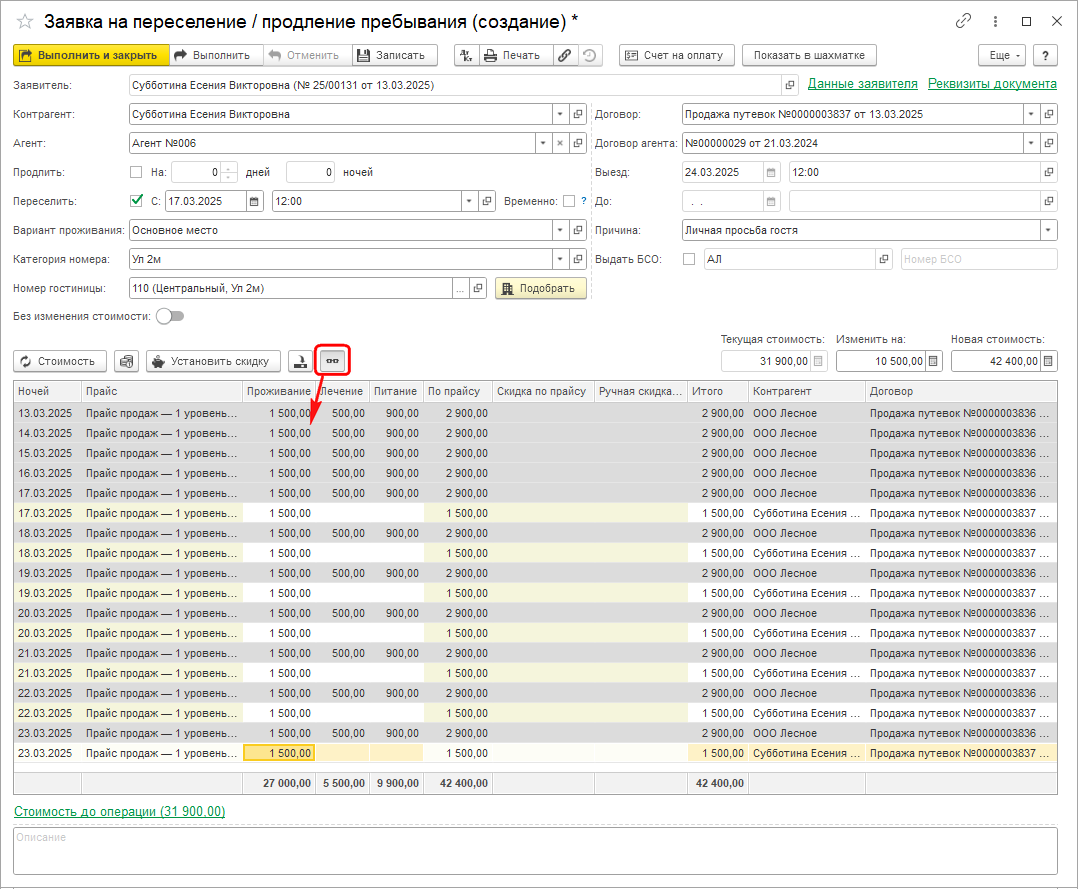The width and height of the screenshot is (1078, 889).
Task: Expand the Причина dropdown list
Action: (1048, 230)
